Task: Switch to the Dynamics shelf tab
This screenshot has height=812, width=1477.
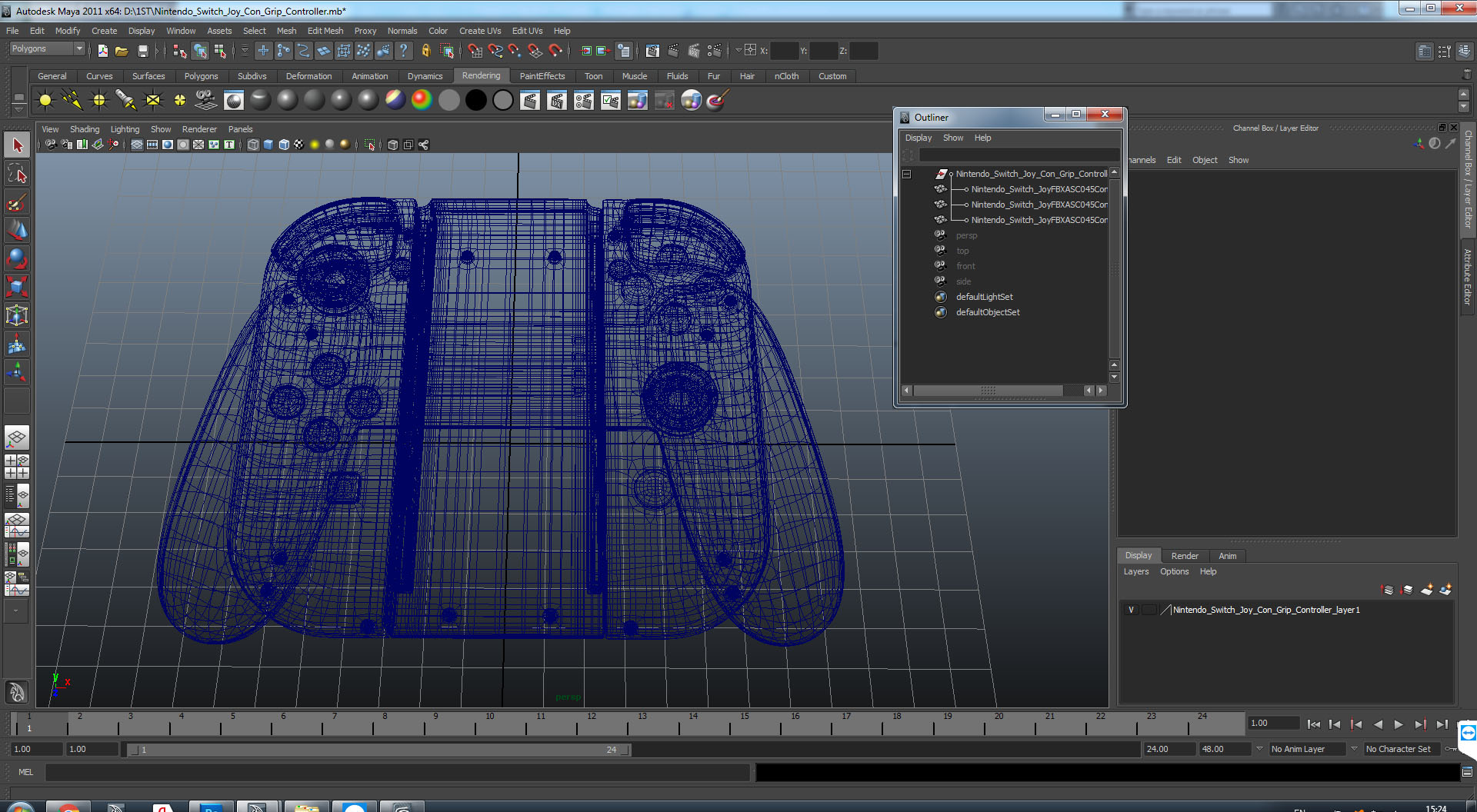Action: click(x=425, y=76)
